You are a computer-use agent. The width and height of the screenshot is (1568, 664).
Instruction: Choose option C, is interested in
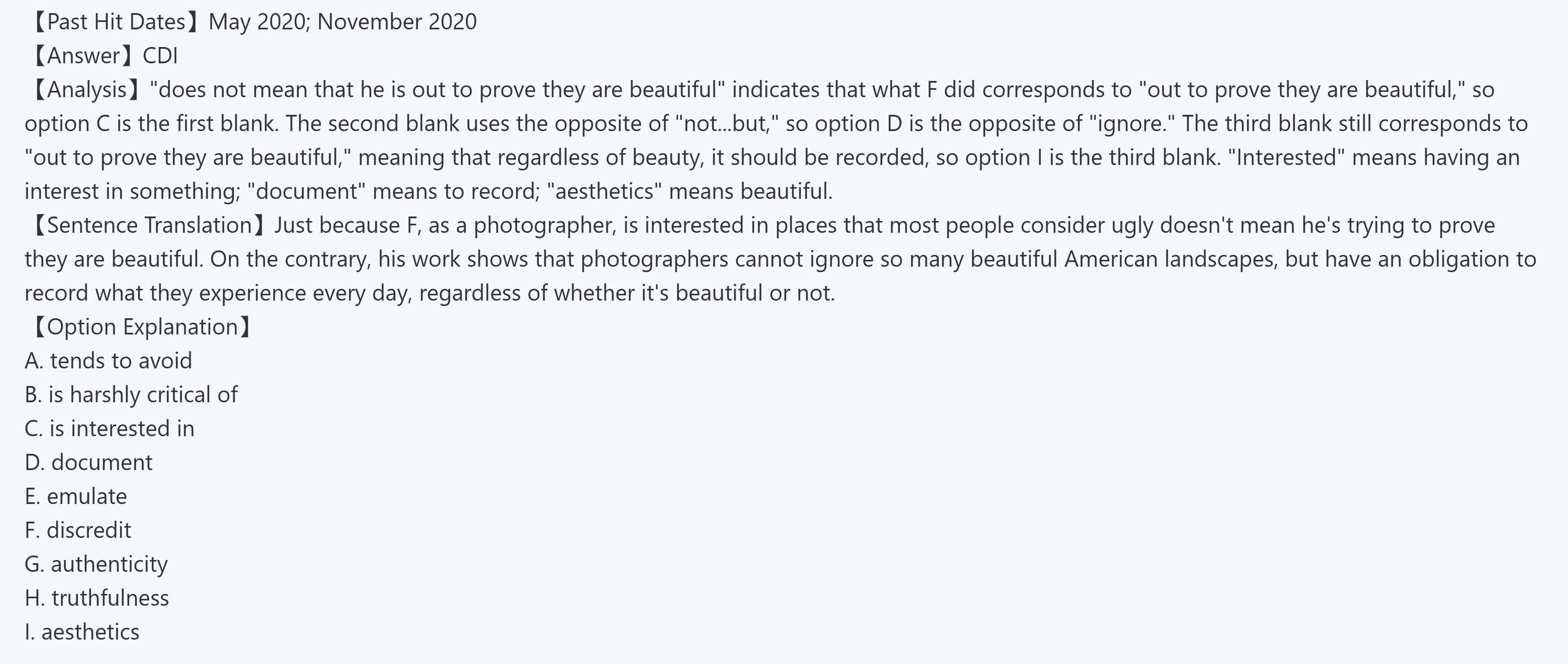(109, 429)
